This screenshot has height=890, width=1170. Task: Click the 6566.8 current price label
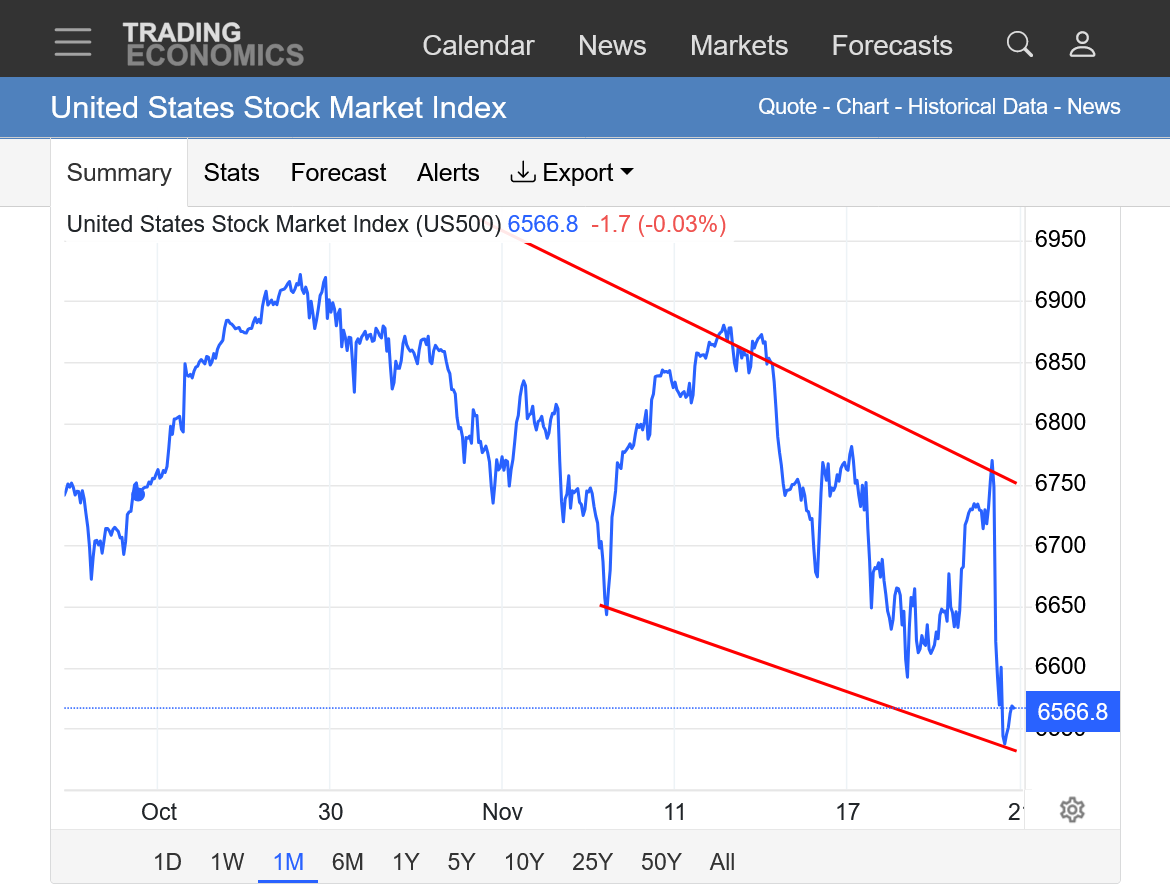(x=1072, y=712)
